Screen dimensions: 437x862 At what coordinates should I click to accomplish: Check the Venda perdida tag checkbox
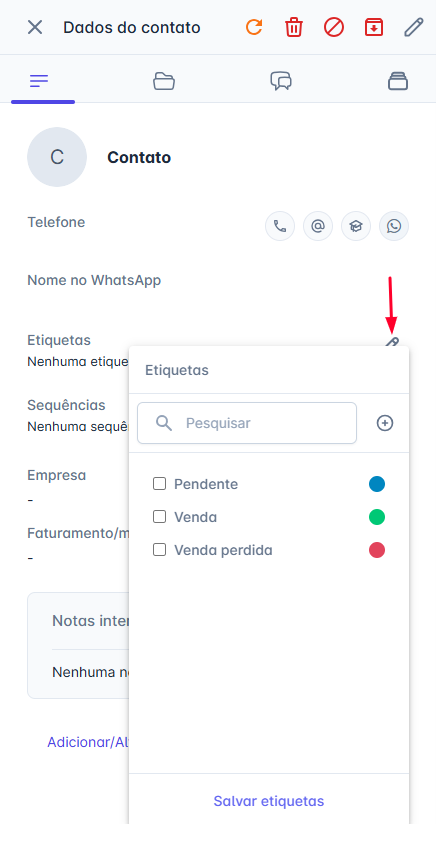159,550
